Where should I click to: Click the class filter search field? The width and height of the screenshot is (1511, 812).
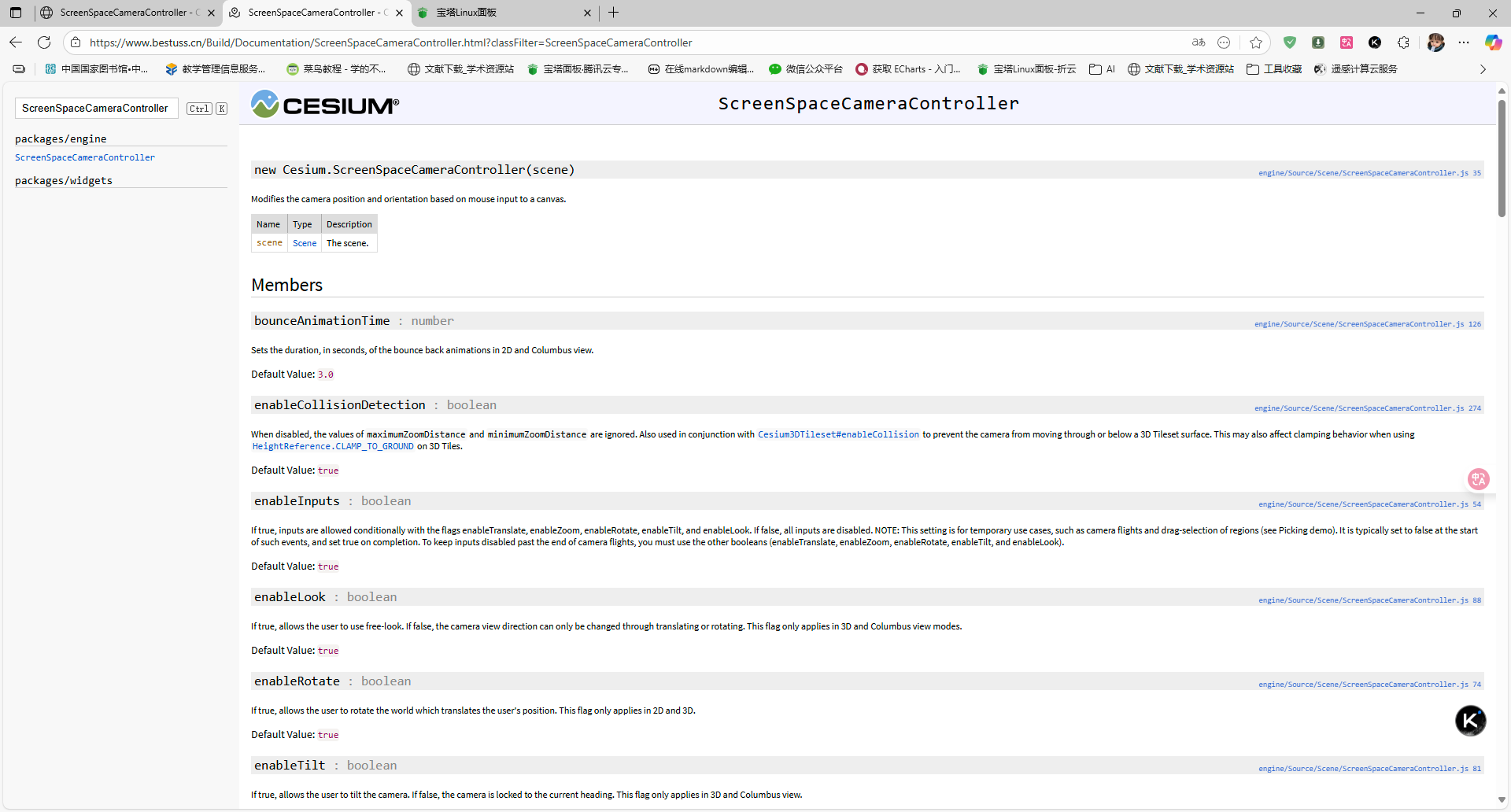point(96,109)
